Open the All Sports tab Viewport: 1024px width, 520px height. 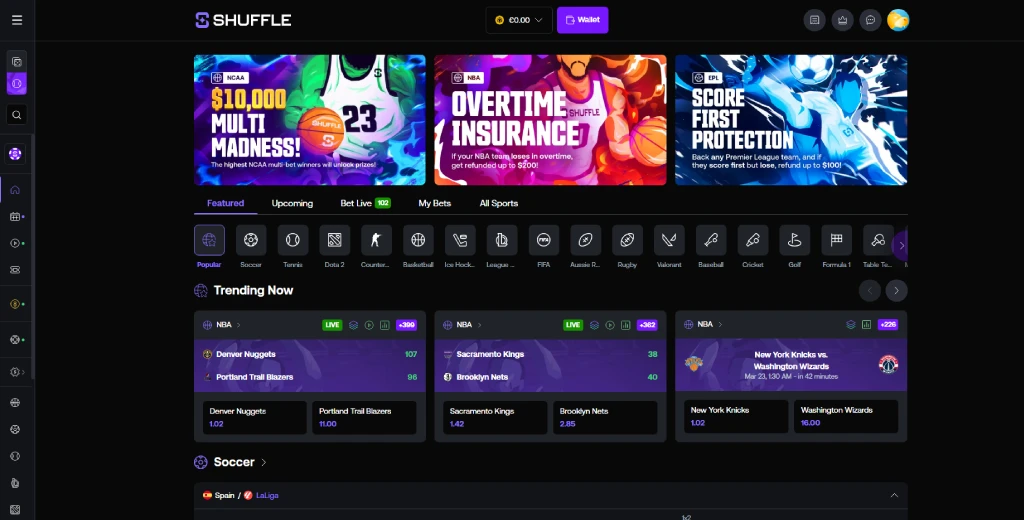[x=498, y=203]
